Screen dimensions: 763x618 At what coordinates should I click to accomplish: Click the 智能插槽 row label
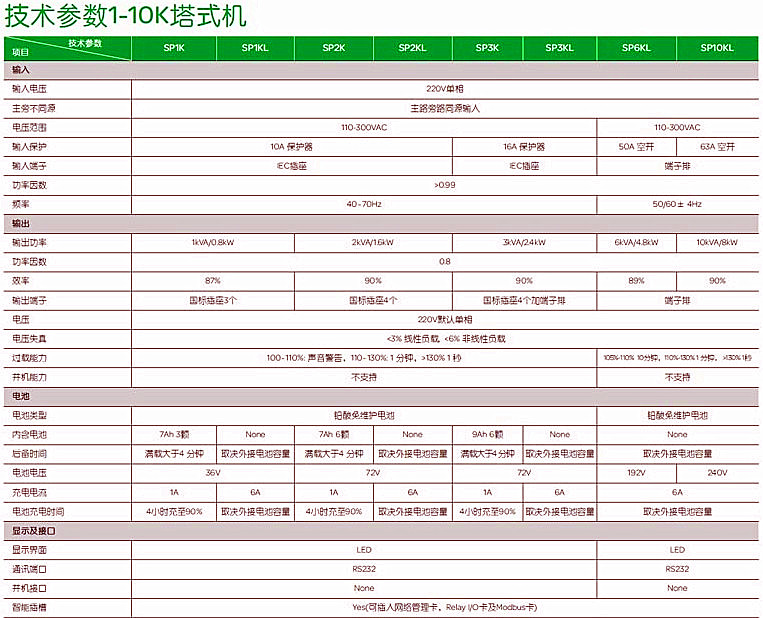(x=30, y=607)
